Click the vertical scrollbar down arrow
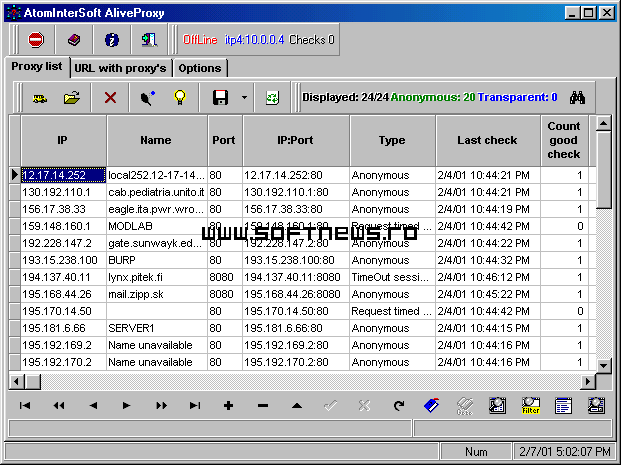 point(604,365)
